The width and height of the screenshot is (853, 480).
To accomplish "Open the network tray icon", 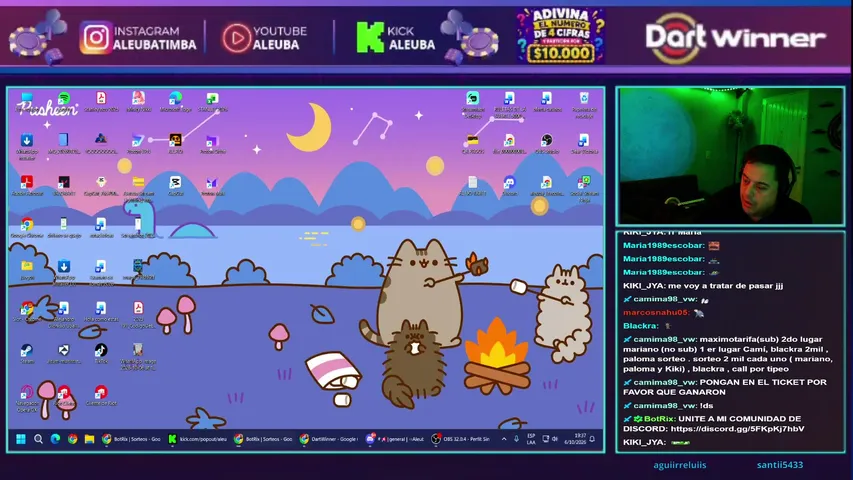I will 546,439.
